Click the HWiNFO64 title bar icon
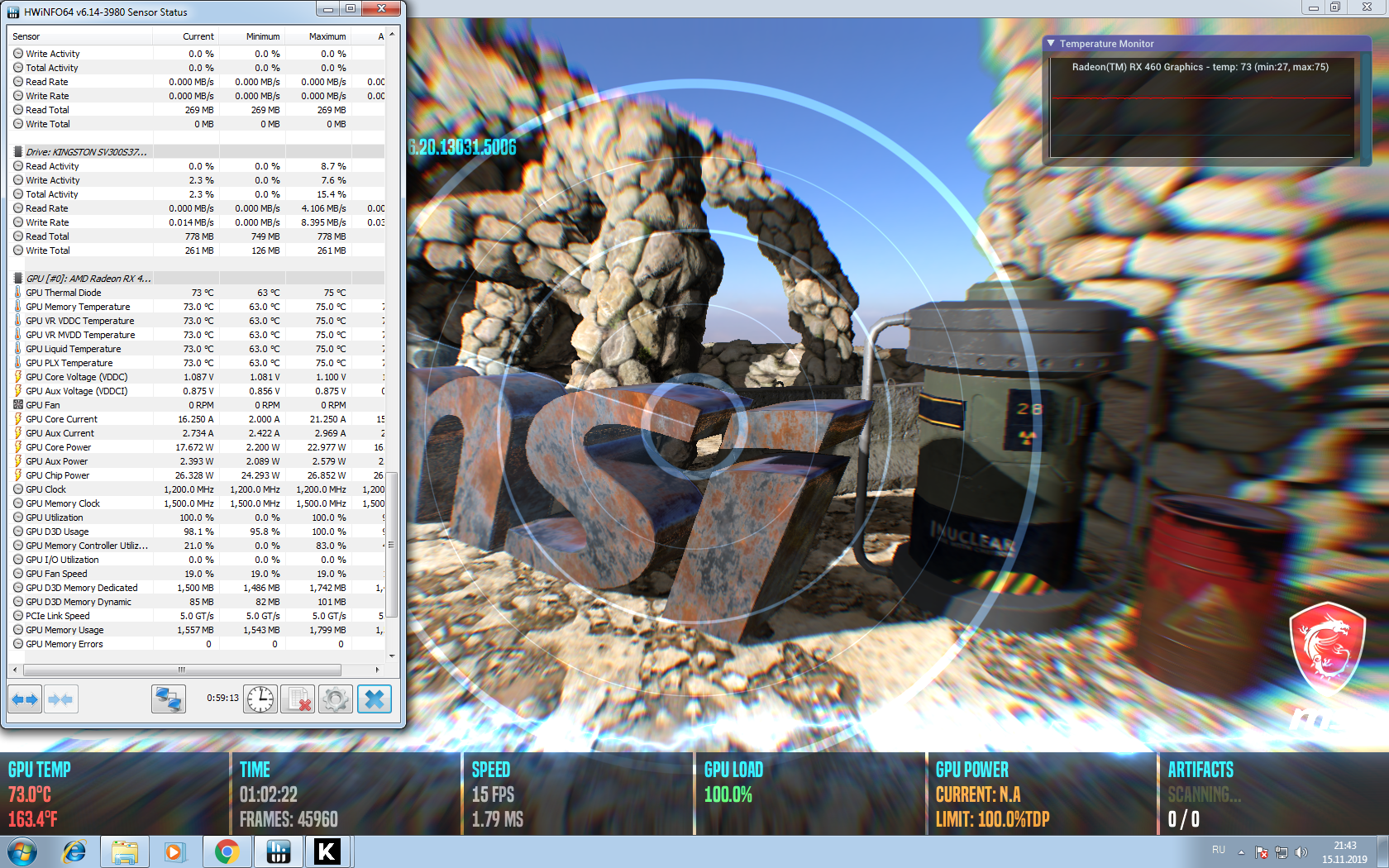The width and height of the screenshot is (1389, 868). coord(13,12)
